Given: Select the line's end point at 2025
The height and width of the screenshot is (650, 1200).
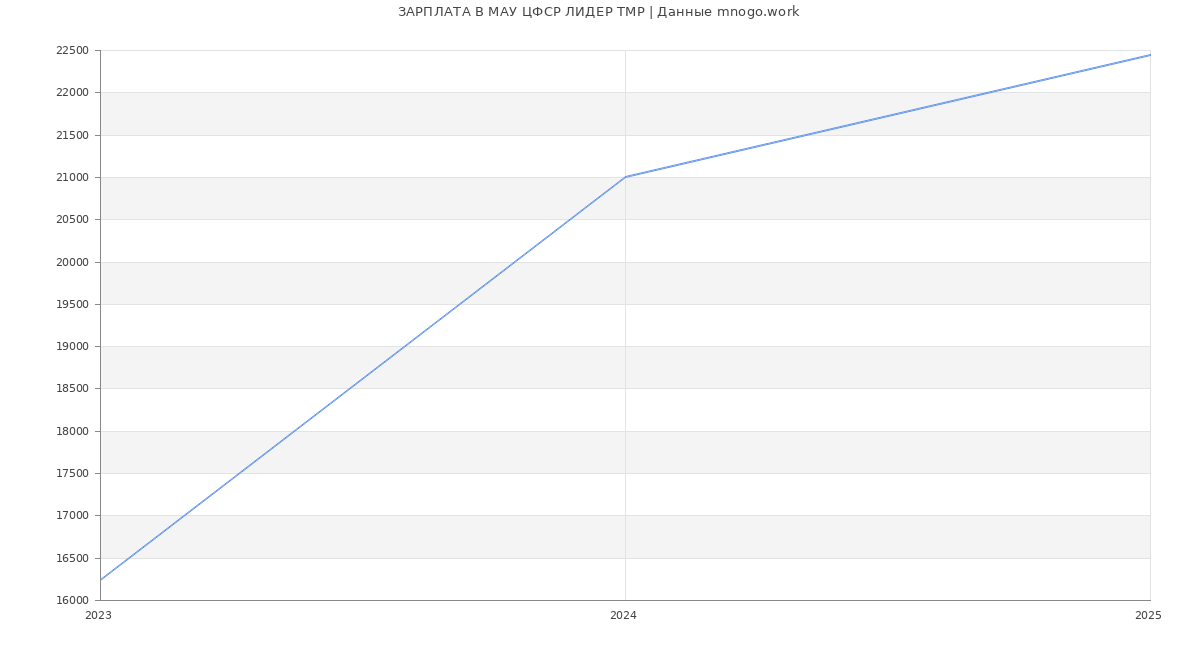Looking at the screenshot, I should pos(1149,55).
